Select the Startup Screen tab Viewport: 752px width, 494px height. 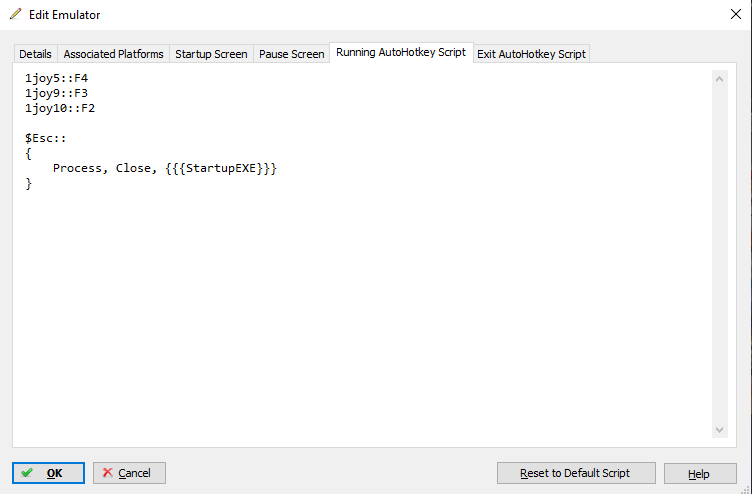(x=211, y=54)
